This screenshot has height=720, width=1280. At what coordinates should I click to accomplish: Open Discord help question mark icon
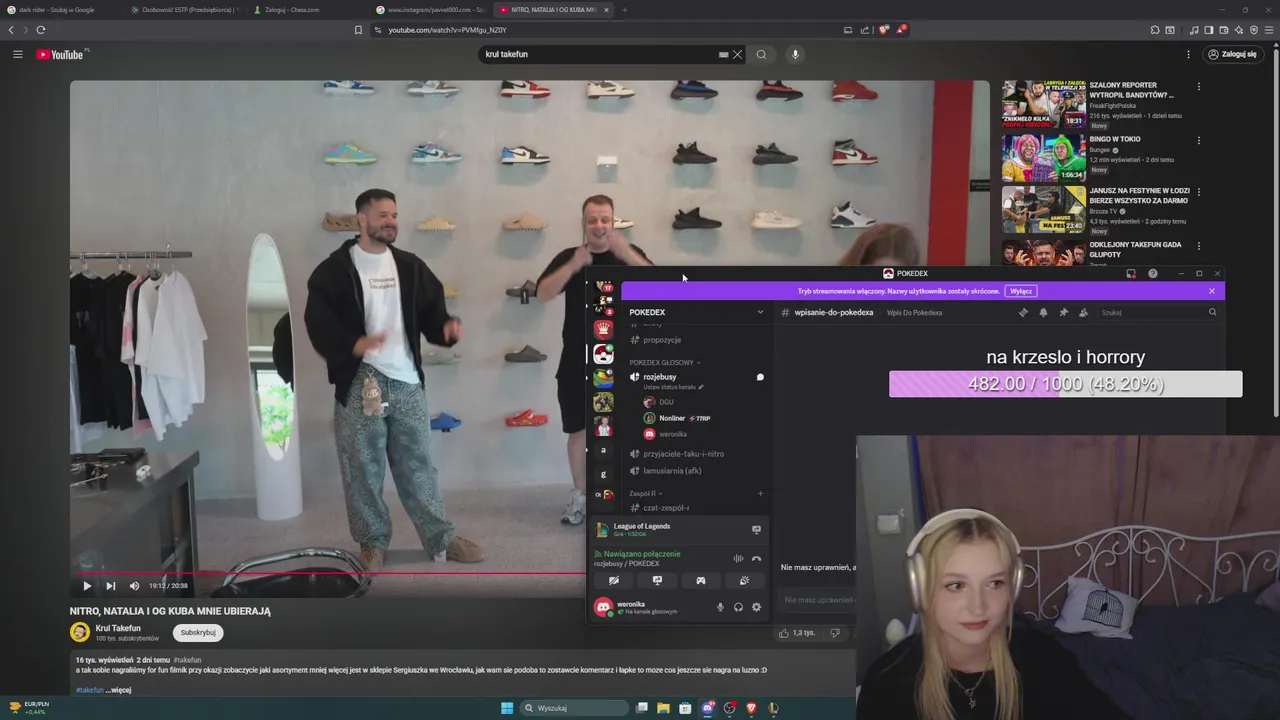(1153, 273)
